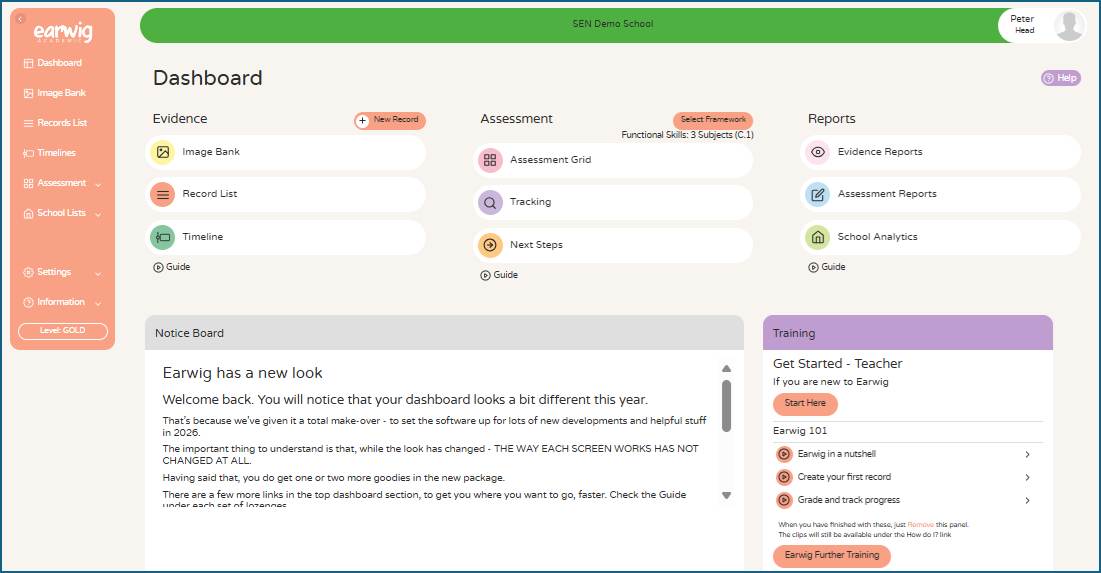Click the purple Tracking magnifier icon
Viewport: 1101px width, 573px height.
pyautogui.click(x=490, y=202)
